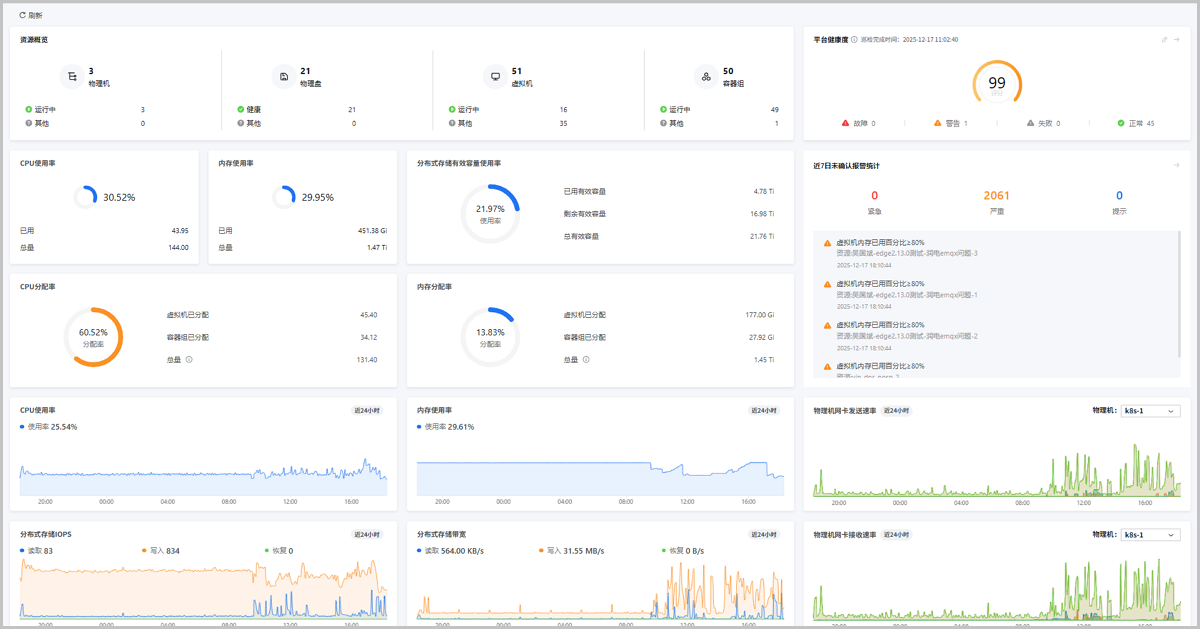Click the 物理机 physical machine icon
Viewport: 1200px width, 629px height.
point(72,77)
